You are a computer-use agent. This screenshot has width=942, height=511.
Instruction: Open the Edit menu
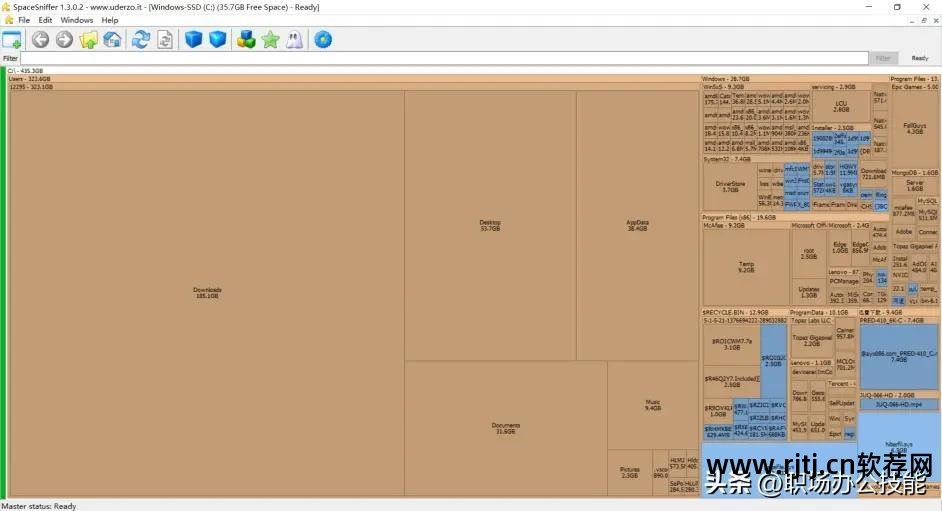[45, 20]
